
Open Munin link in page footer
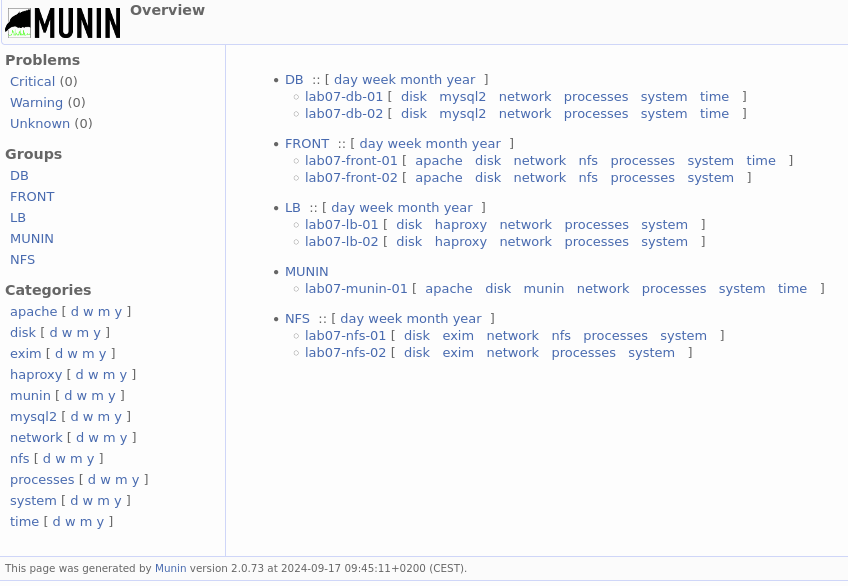[170, 569]
